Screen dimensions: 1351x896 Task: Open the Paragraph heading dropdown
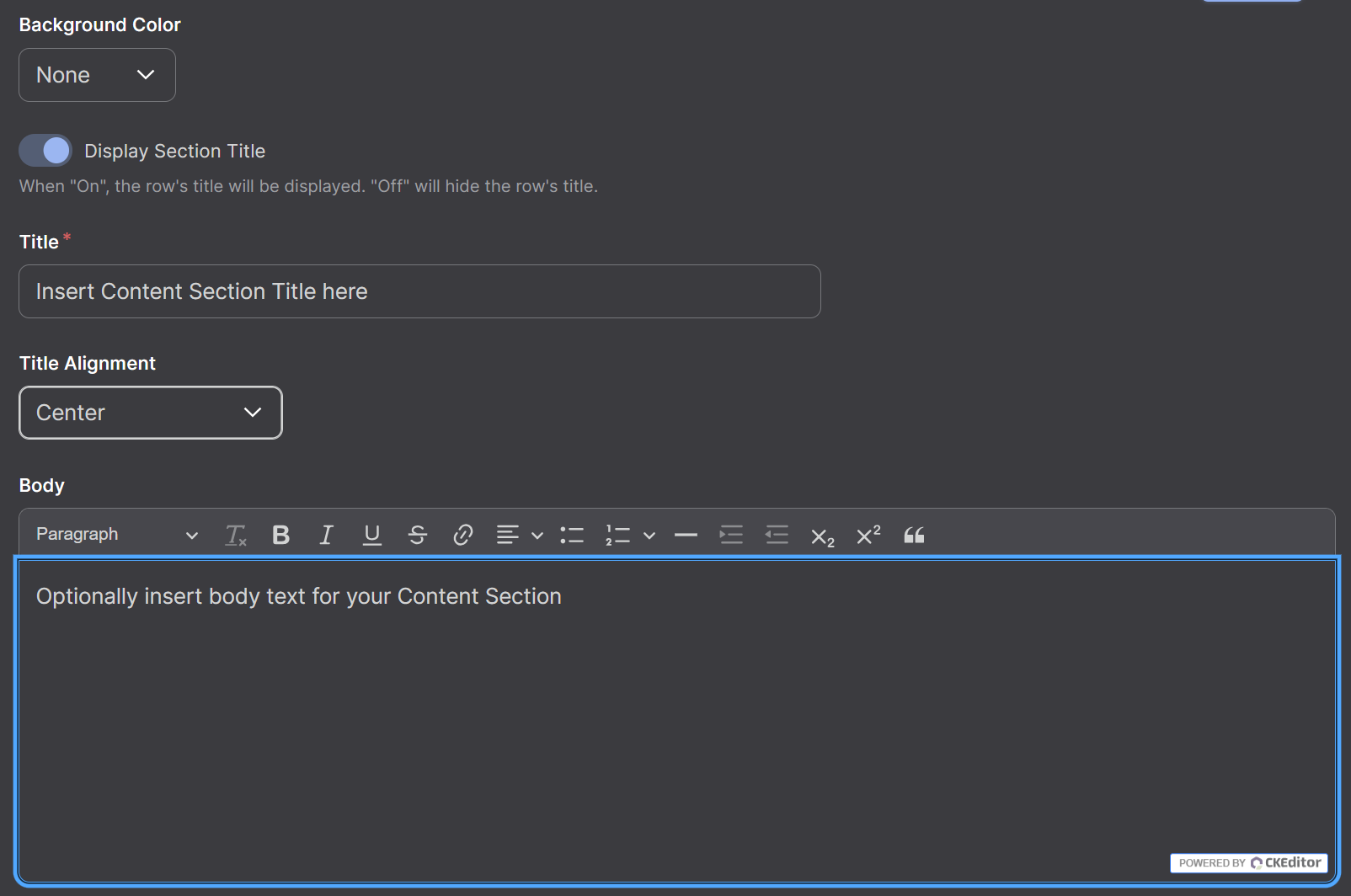click(x=117, y=535)
